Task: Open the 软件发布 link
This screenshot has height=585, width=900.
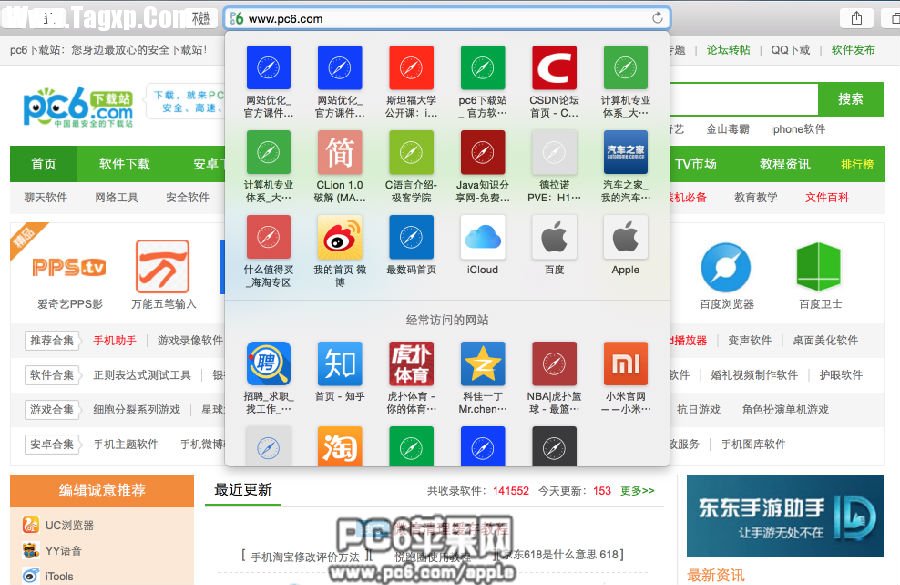Action: (854, 51)
